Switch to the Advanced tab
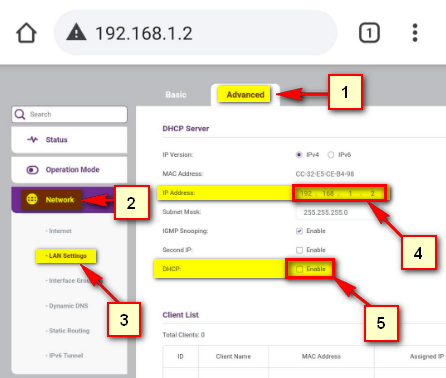This screenshot has width=446, height=378. pos(245,95)
